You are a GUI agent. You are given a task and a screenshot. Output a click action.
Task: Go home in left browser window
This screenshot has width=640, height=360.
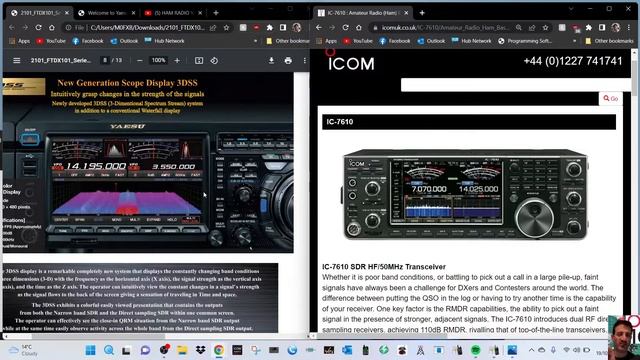click(51, 27)
